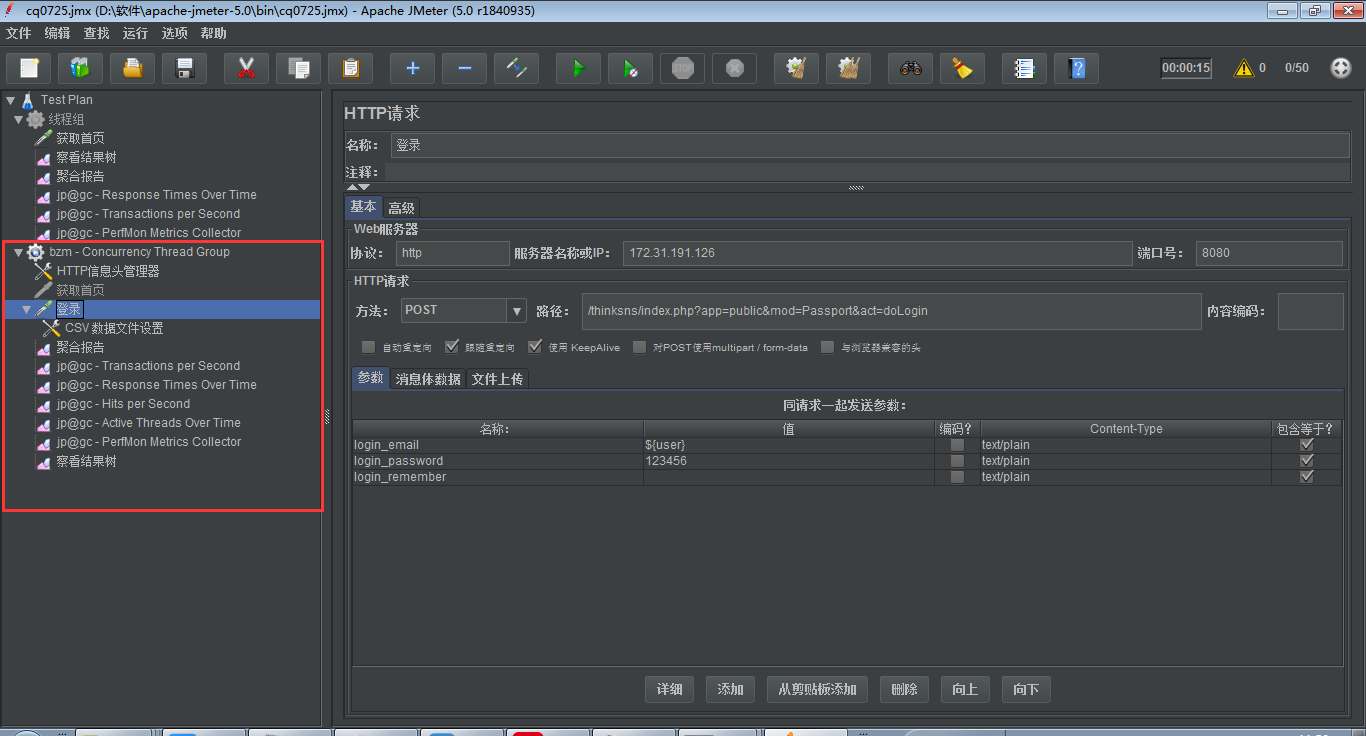
Task: Paste from clipboard via toolbar icon
Action: [350, 68]
